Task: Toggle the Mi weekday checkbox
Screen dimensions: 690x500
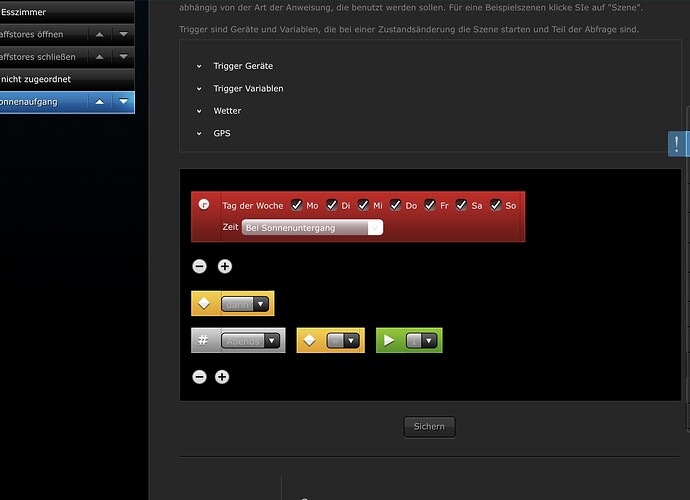Action: coord(363,205)
